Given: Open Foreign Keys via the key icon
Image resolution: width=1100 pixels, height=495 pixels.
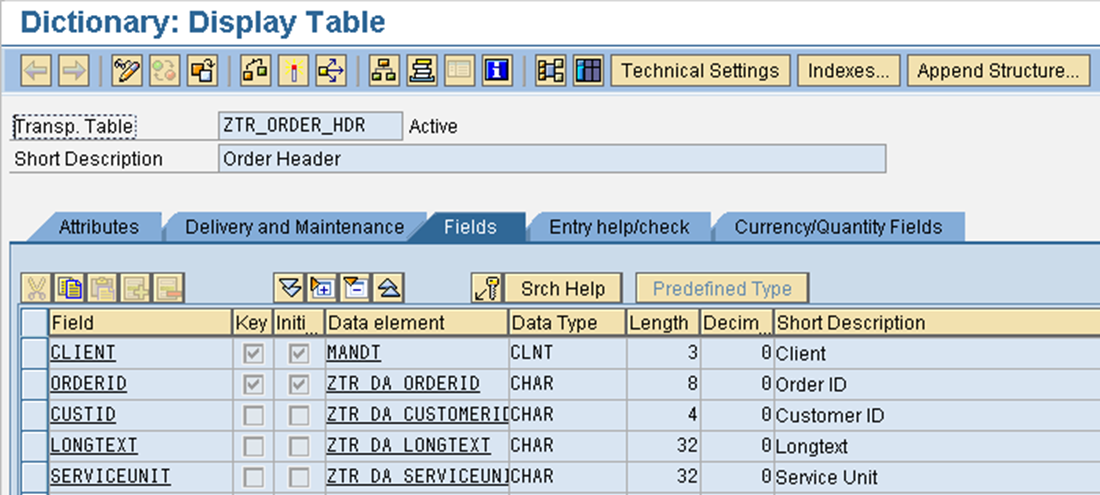Looking at the screenshot, I should pos(487,289).
